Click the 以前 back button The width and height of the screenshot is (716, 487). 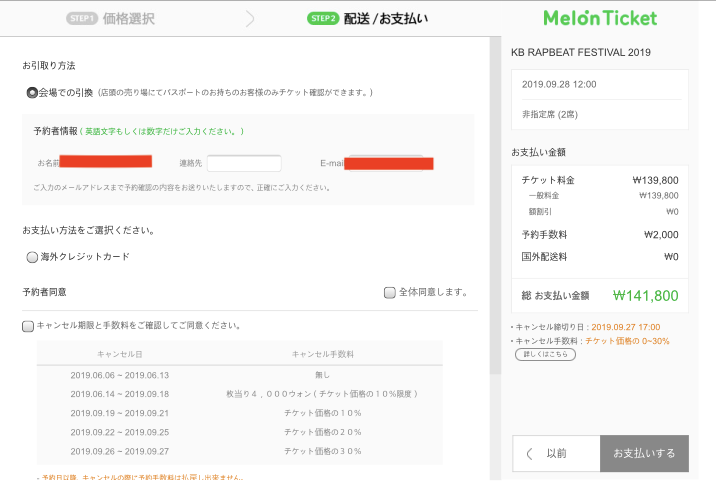[556, 453]
